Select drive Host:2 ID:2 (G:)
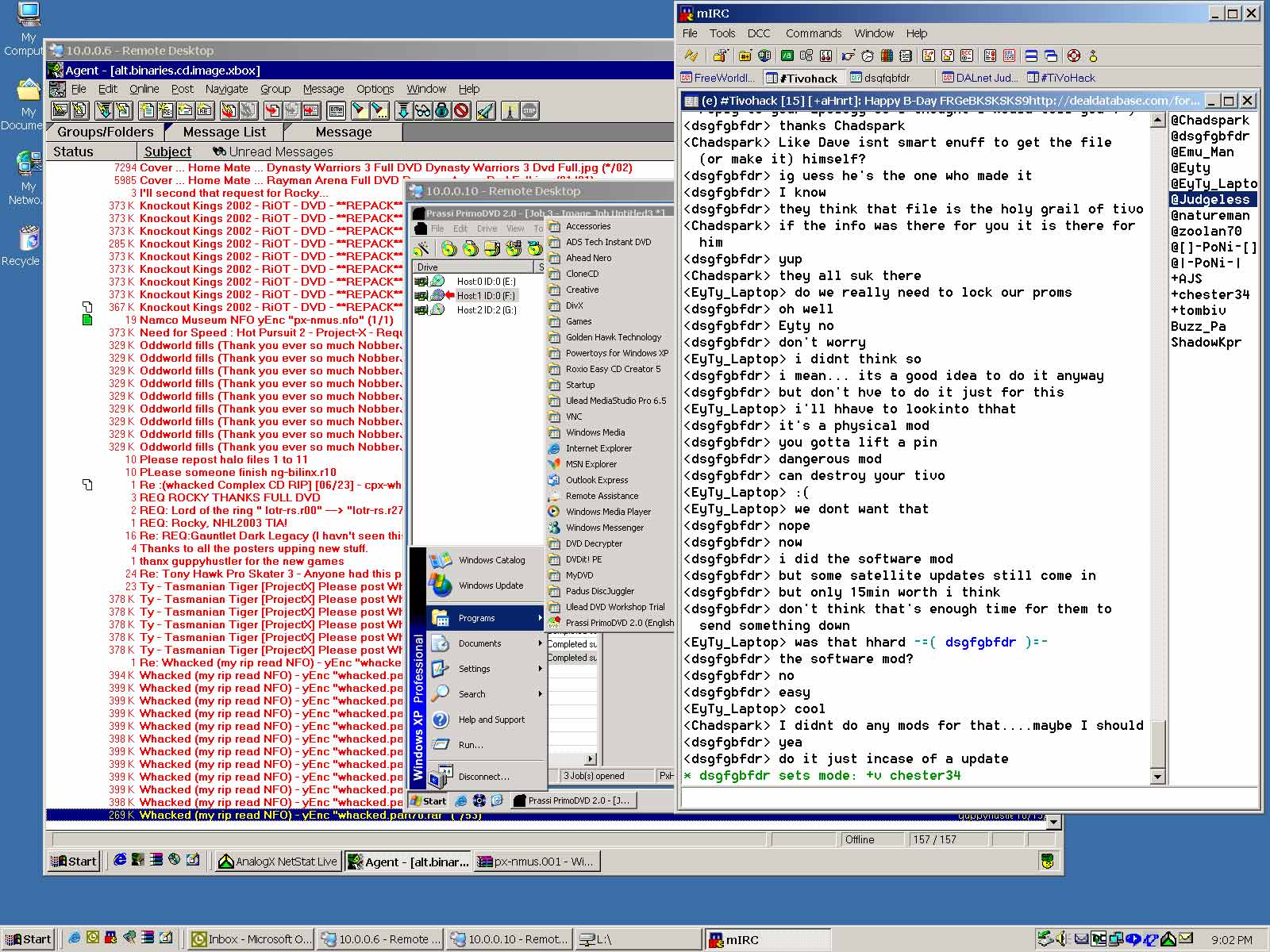 486,310
